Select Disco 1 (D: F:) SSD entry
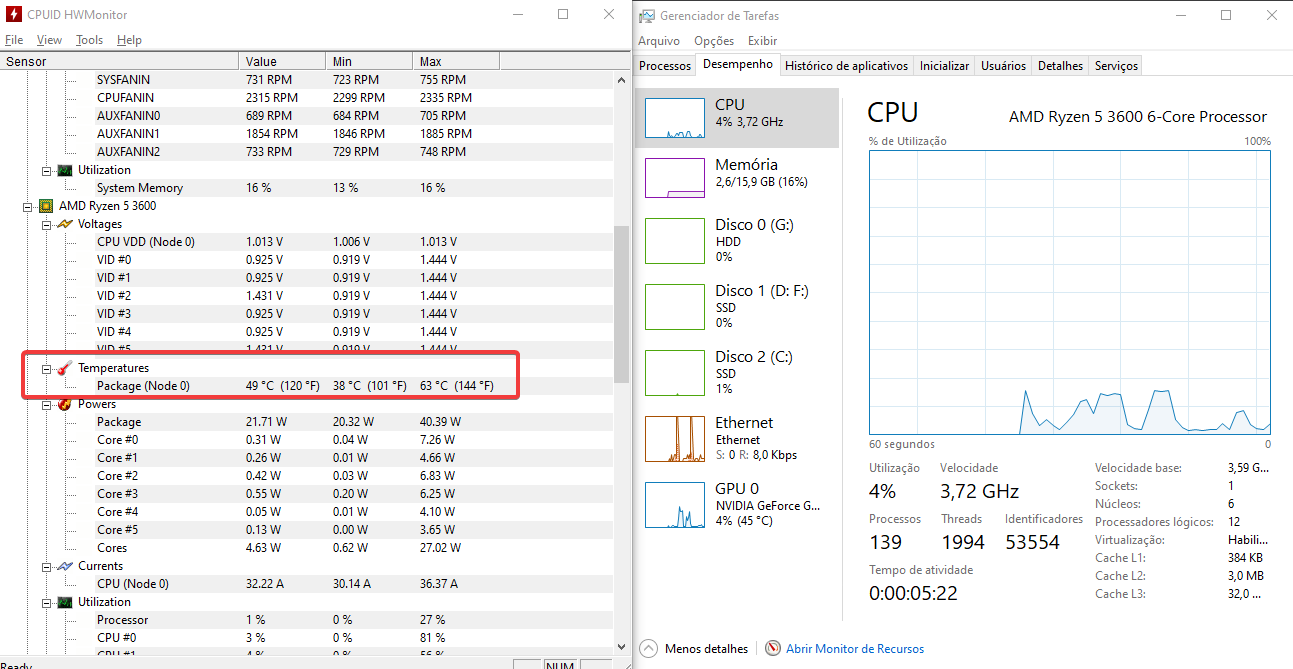The width and height of the screenshot is (1293, 669). [736, 306]
